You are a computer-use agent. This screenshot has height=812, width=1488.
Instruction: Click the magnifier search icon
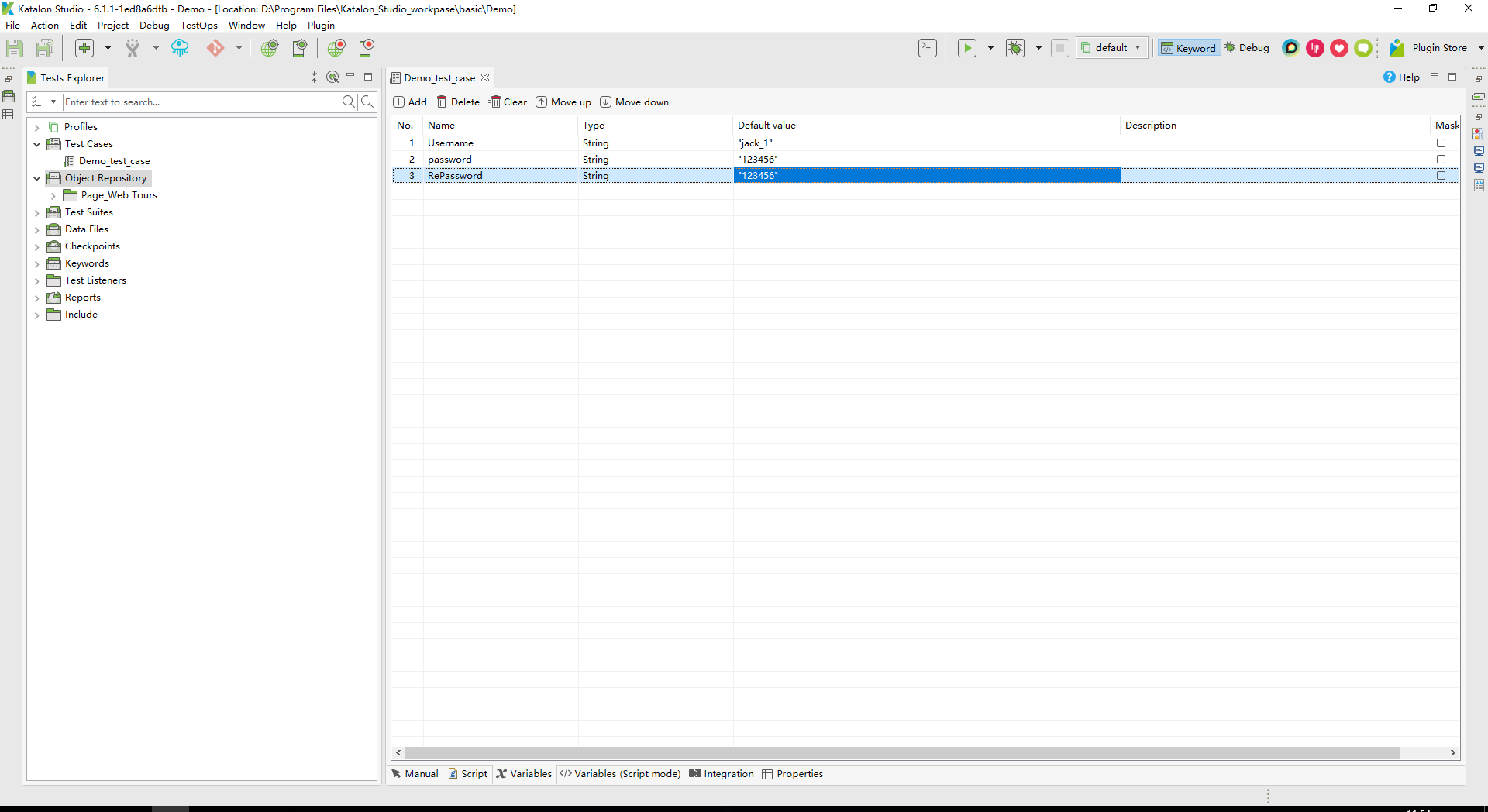coord(349,101)
